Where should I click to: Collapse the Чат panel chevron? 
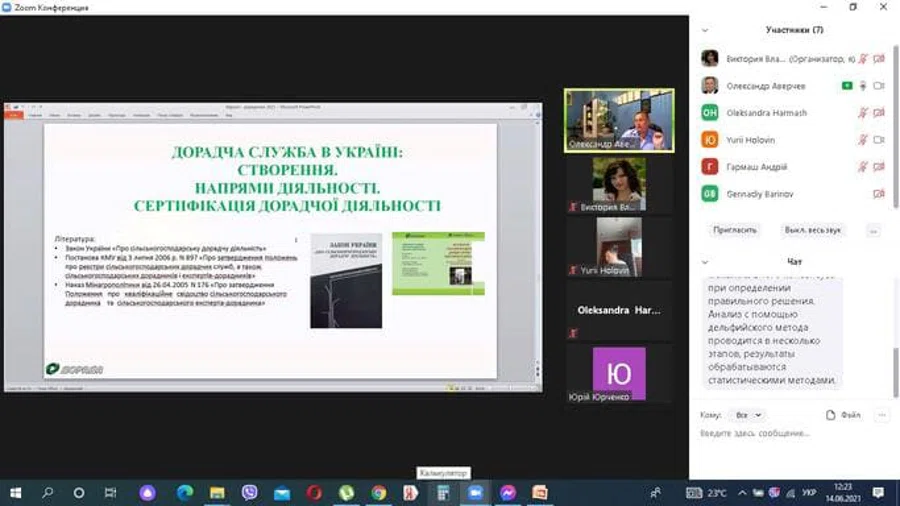pyautogui.click(x=705, y=262)
